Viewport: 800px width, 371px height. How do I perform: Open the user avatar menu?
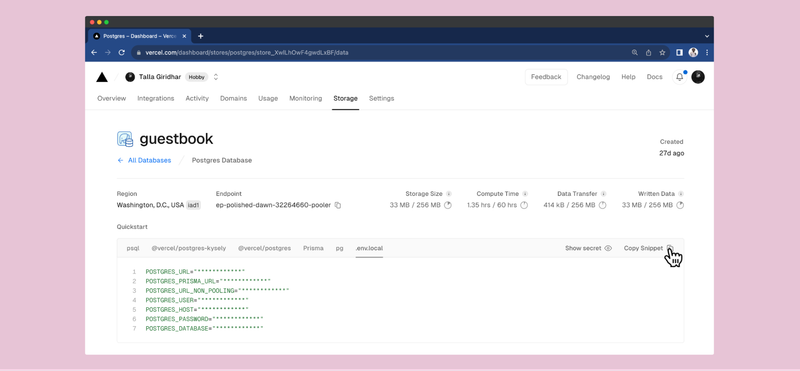point(698,77)
